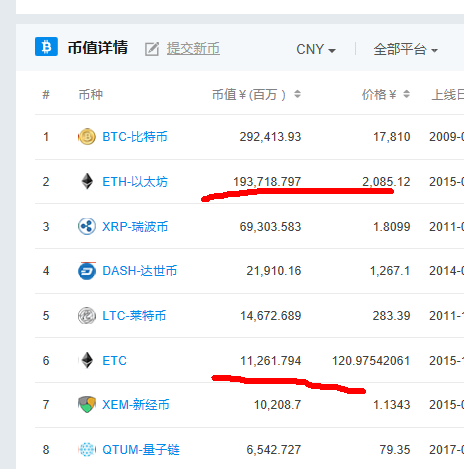This screenshot has height=469, width=464.
Task: Open the CNY currency dropdown
Action: pyautogui.click(x=316, y=50)
